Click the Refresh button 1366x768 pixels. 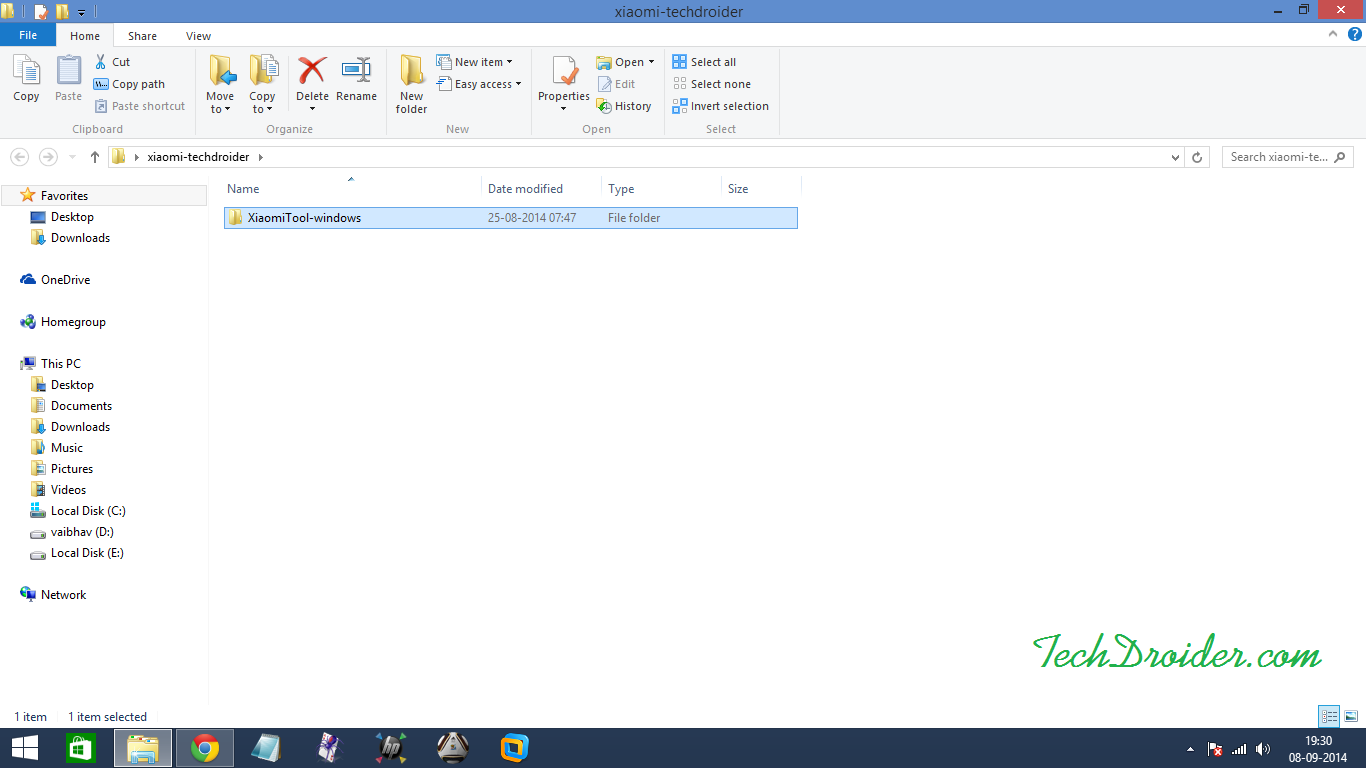click(1197, 157)
